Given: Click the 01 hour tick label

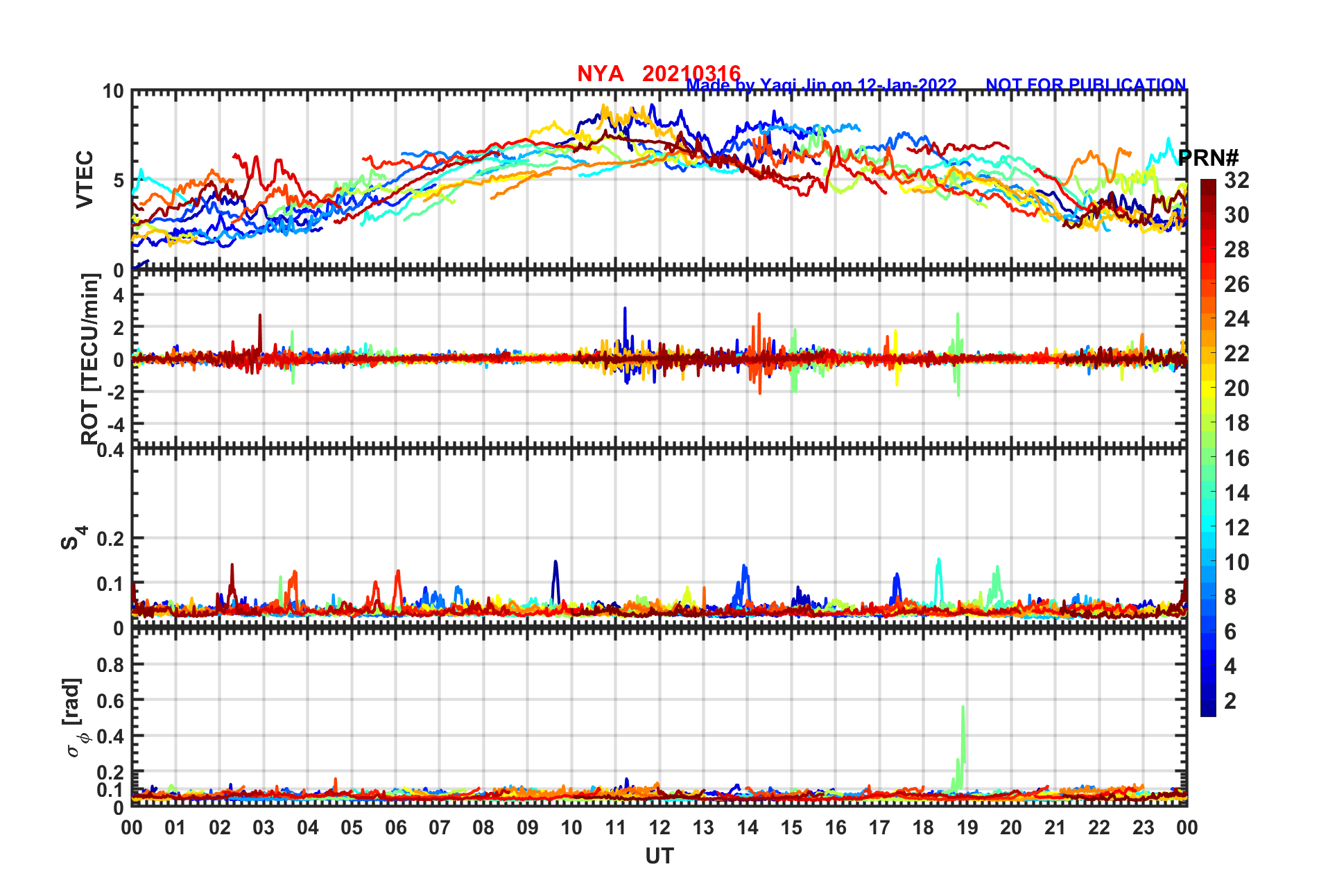Looking at the screenshot, I should coord(175,827).
